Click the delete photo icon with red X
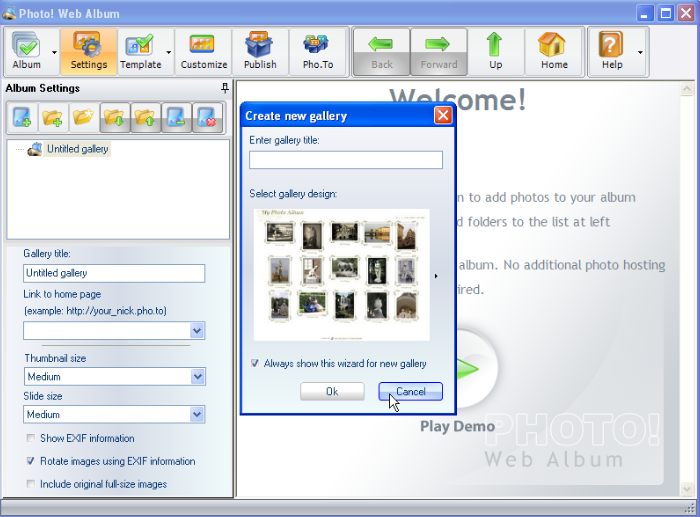Viewport: 700px width, 517px height. (x=208, y=117)
